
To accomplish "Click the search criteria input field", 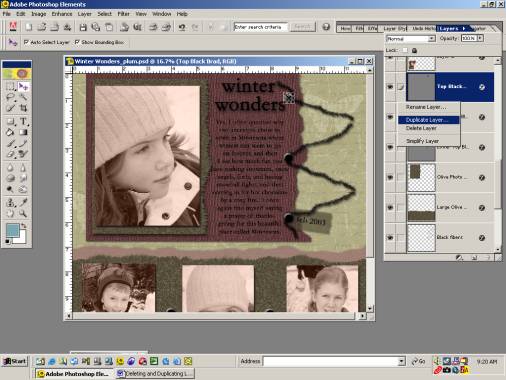I will pos(260,27).
